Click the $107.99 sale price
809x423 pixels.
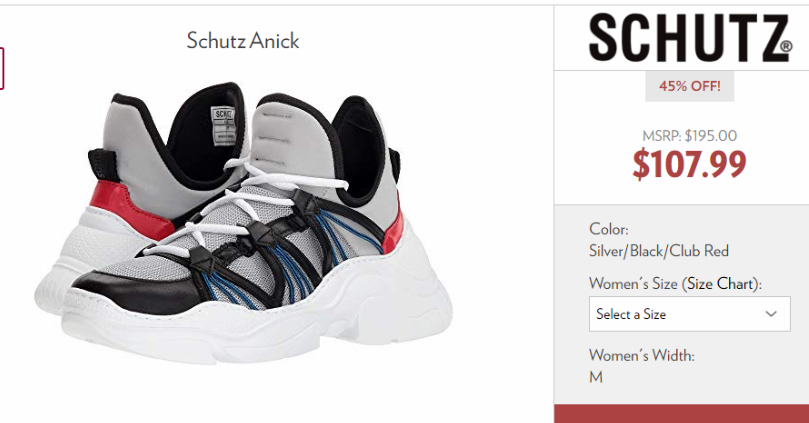click(x=689, y=164)
